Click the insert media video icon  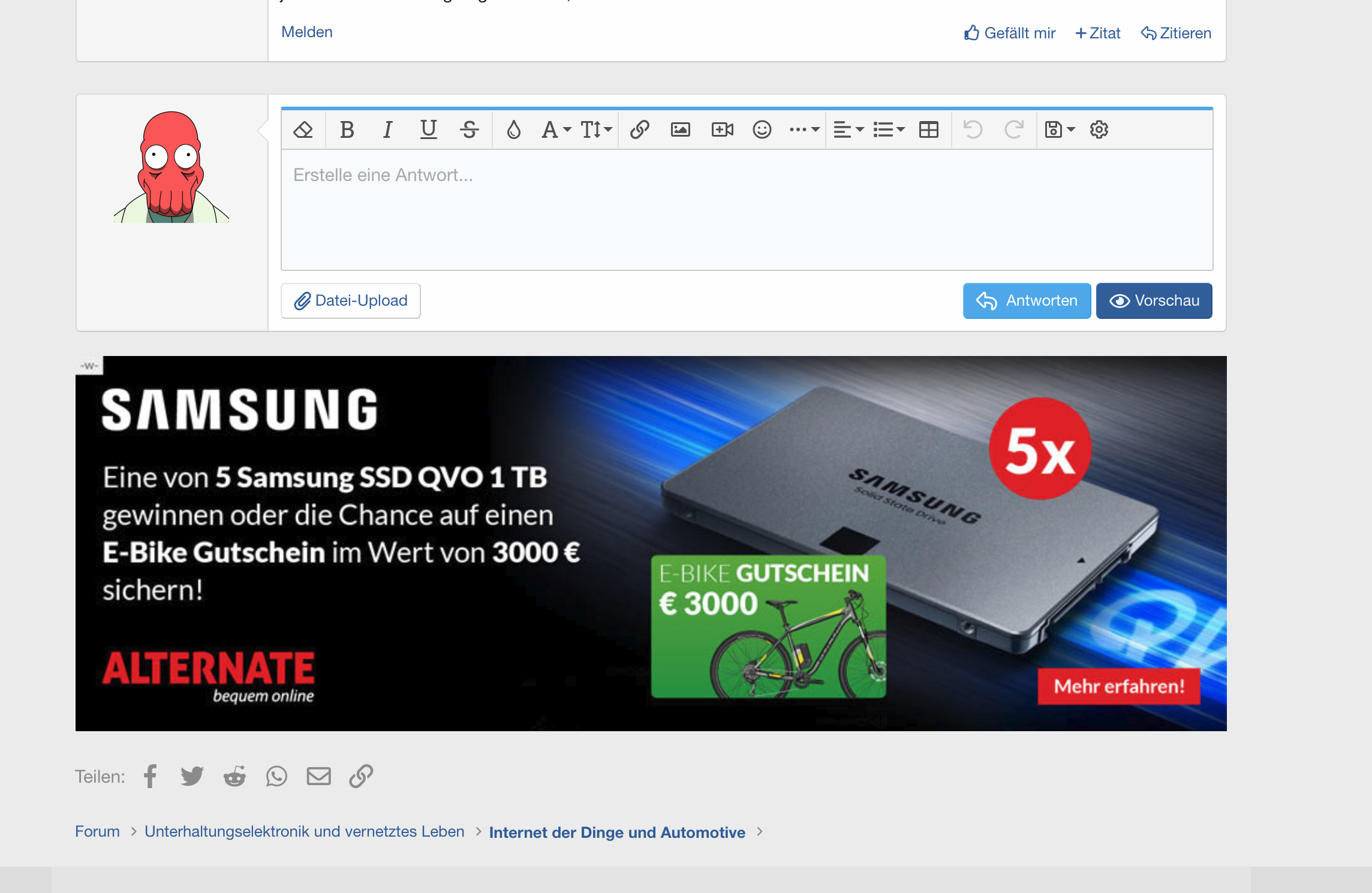pos(722,129)
